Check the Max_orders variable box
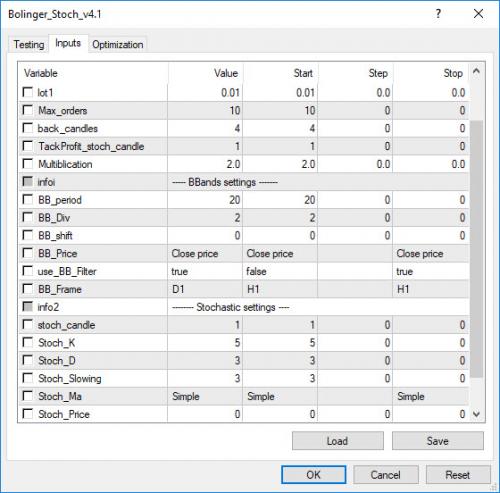 27,110
